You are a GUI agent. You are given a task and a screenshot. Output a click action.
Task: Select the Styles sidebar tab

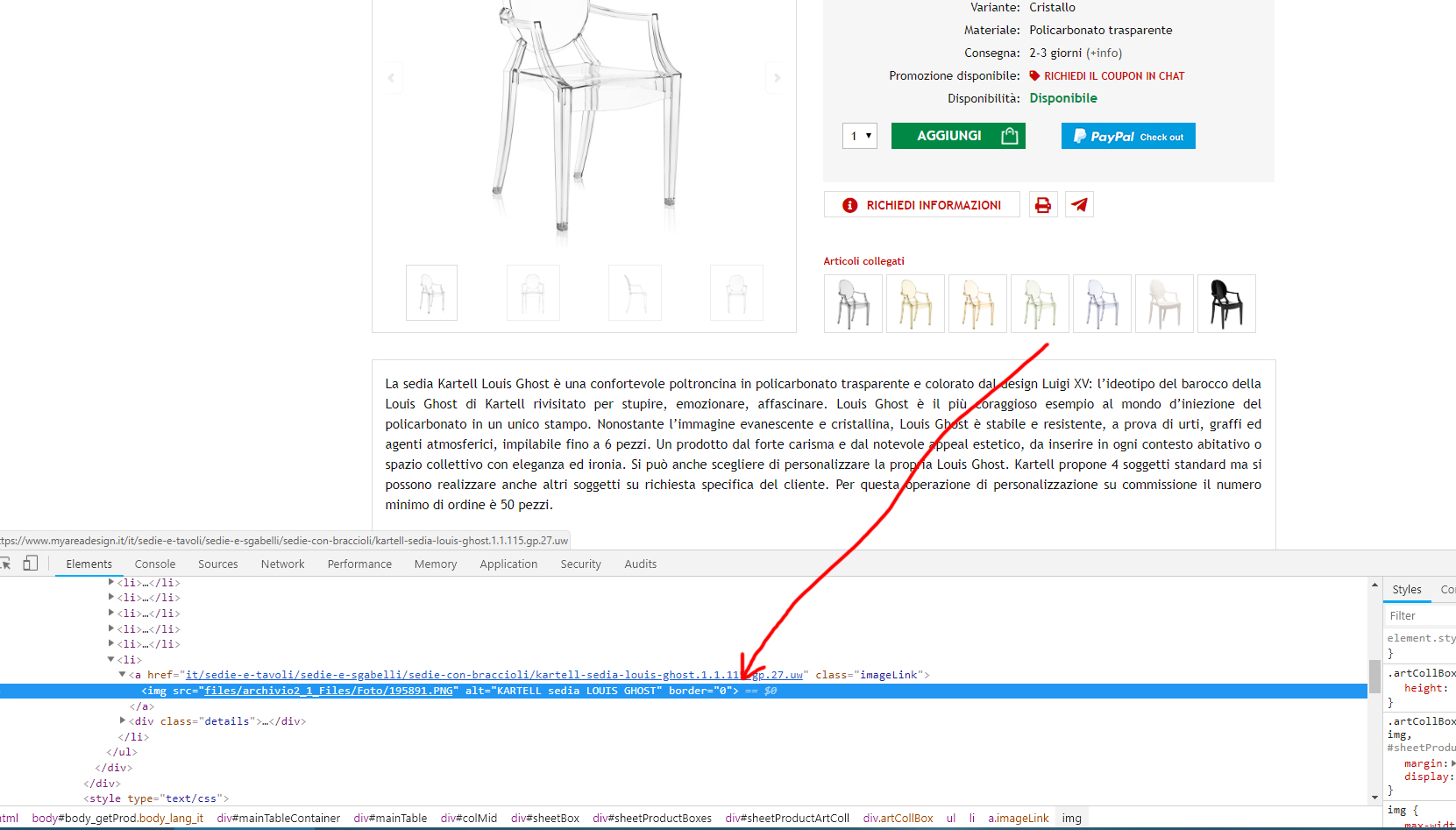click(1407, 590)
